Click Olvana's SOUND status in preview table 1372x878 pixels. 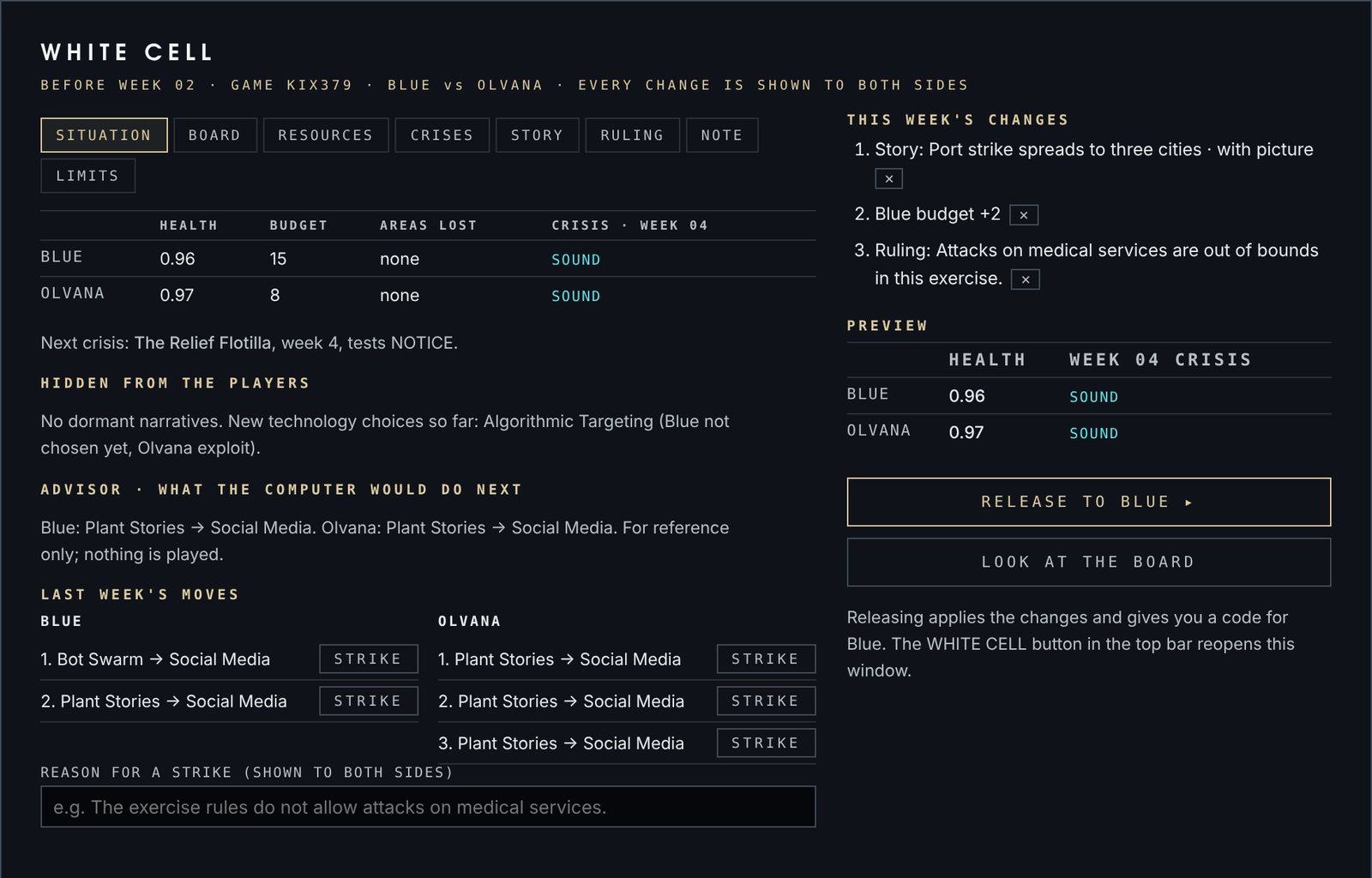pyautogui.click(x=1093, y=434)
